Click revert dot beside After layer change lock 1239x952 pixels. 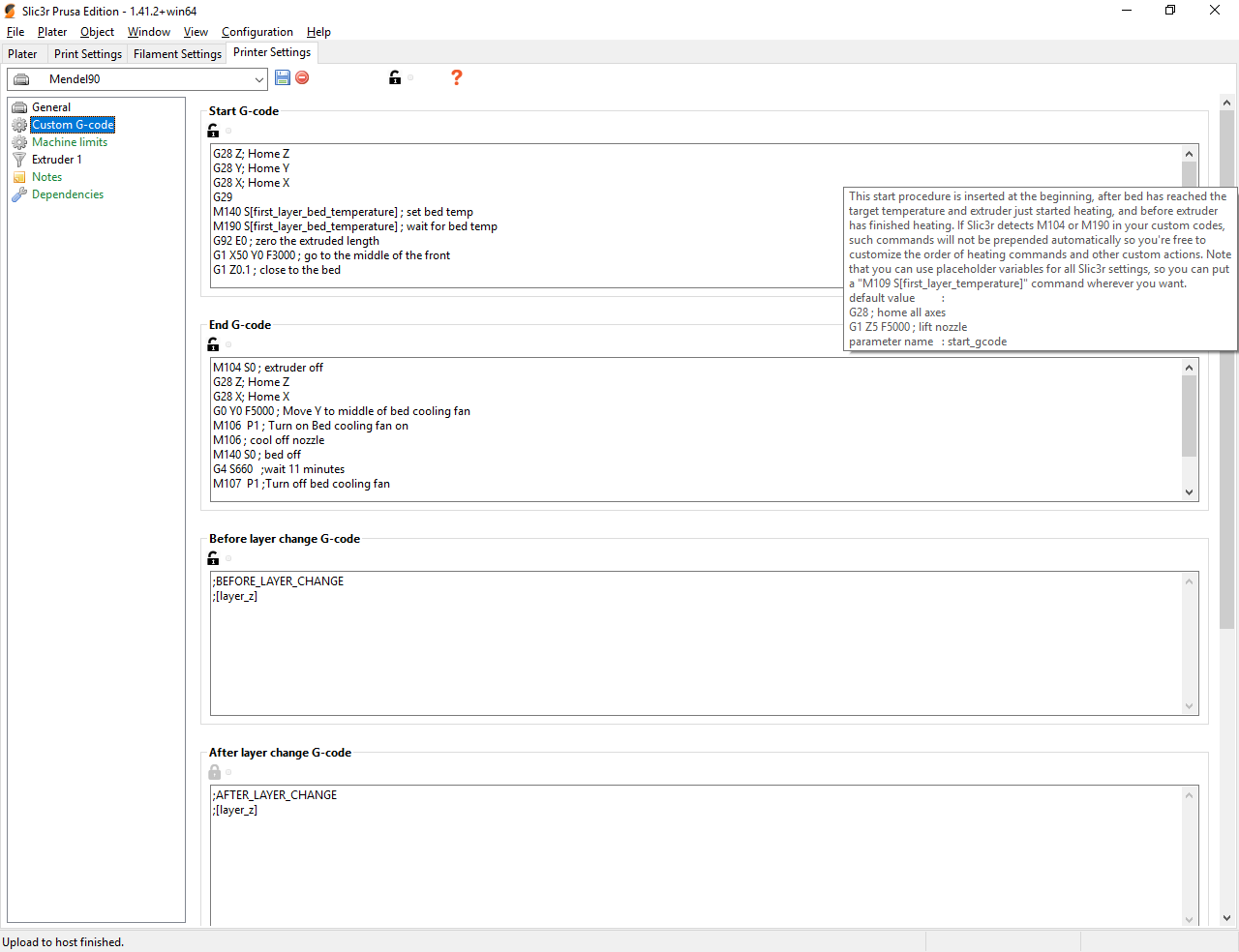(228, 773)
